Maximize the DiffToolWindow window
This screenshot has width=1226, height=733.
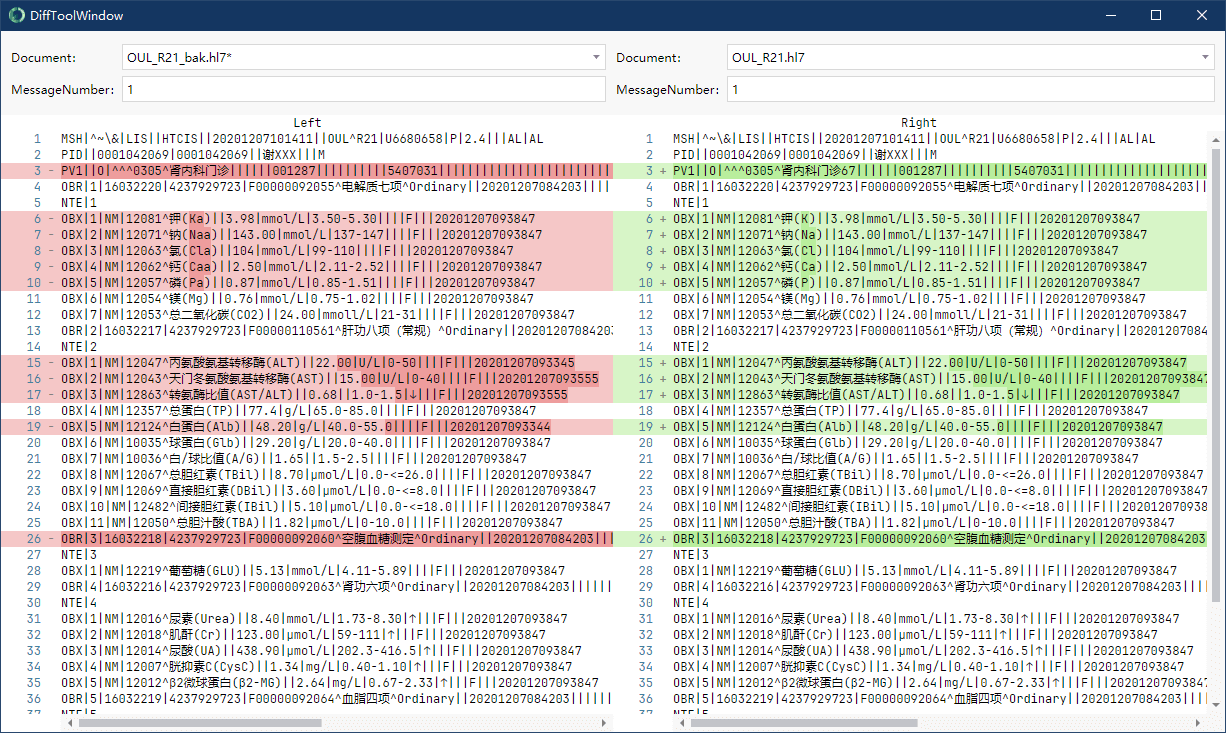(x=1156, y=15)
